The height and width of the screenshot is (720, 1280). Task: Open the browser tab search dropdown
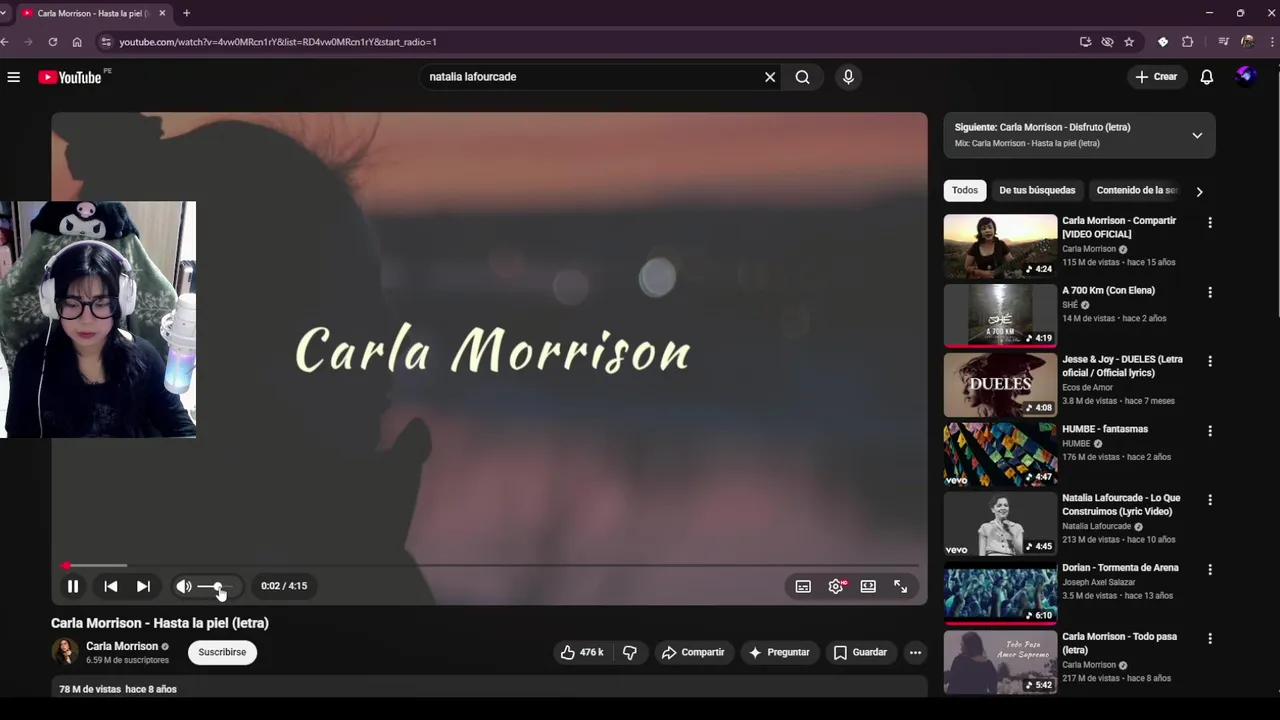pyautogui.click(x=3, y=13)
